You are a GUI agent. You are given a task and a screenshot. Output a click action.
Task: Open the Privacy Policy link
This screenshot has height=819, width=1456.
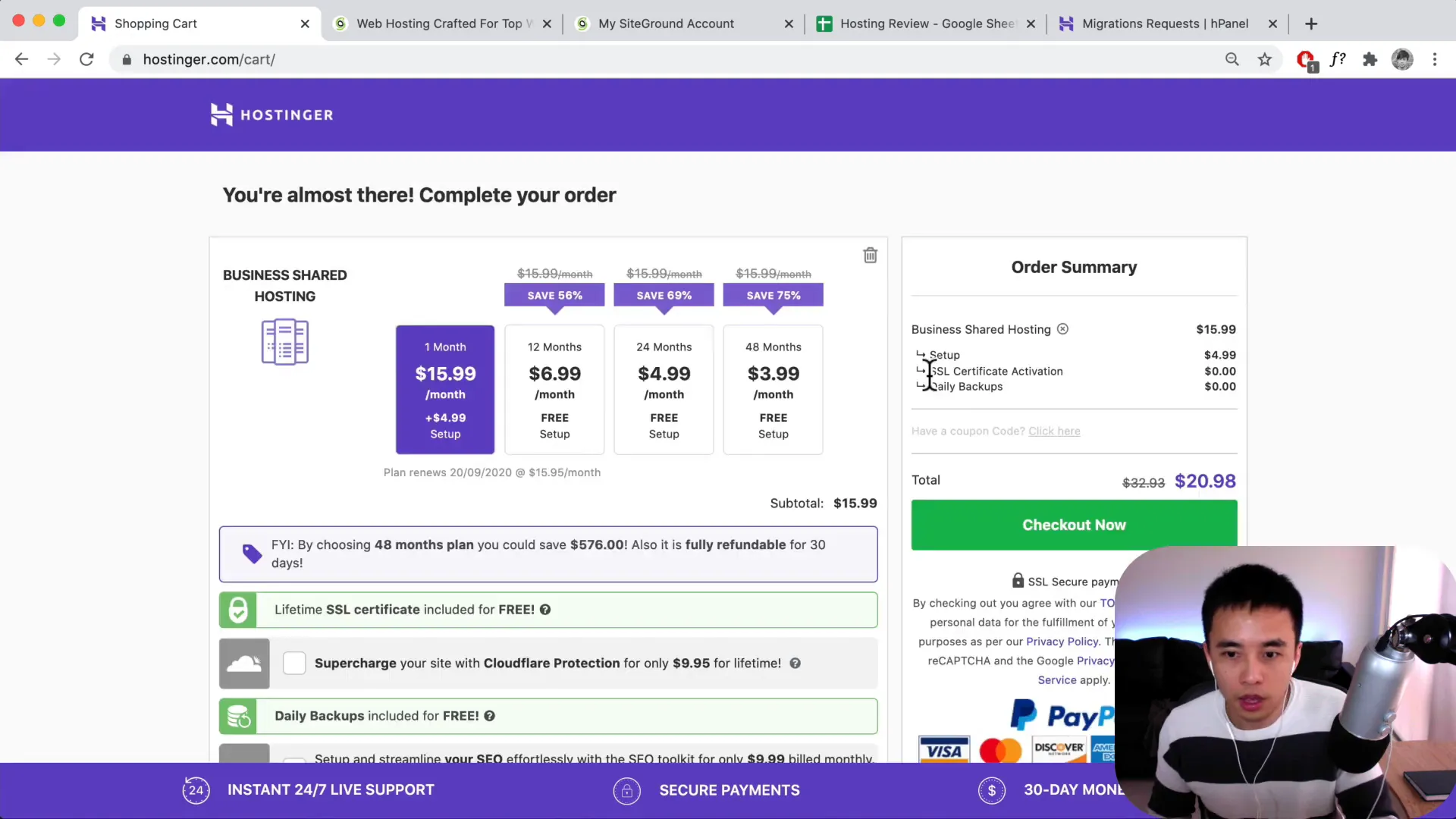pos(1062,642)
